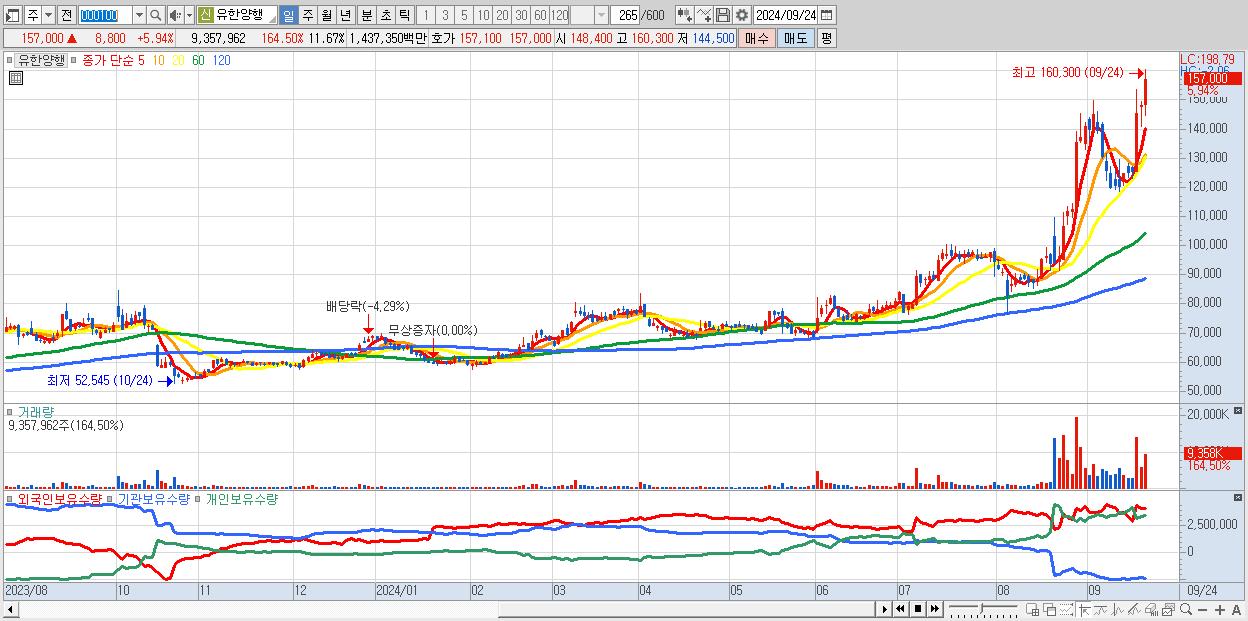
Task: Select the 틱 tick period tab
Action: pos(403,15)
